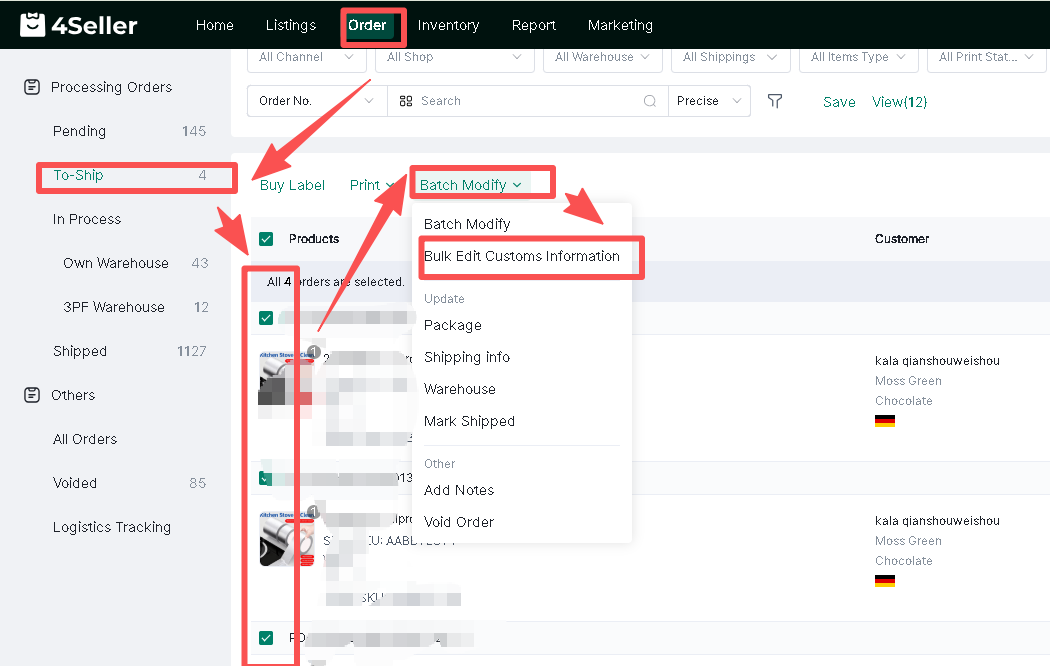
Task: Click the Products column header
Action: click(313, 239)
